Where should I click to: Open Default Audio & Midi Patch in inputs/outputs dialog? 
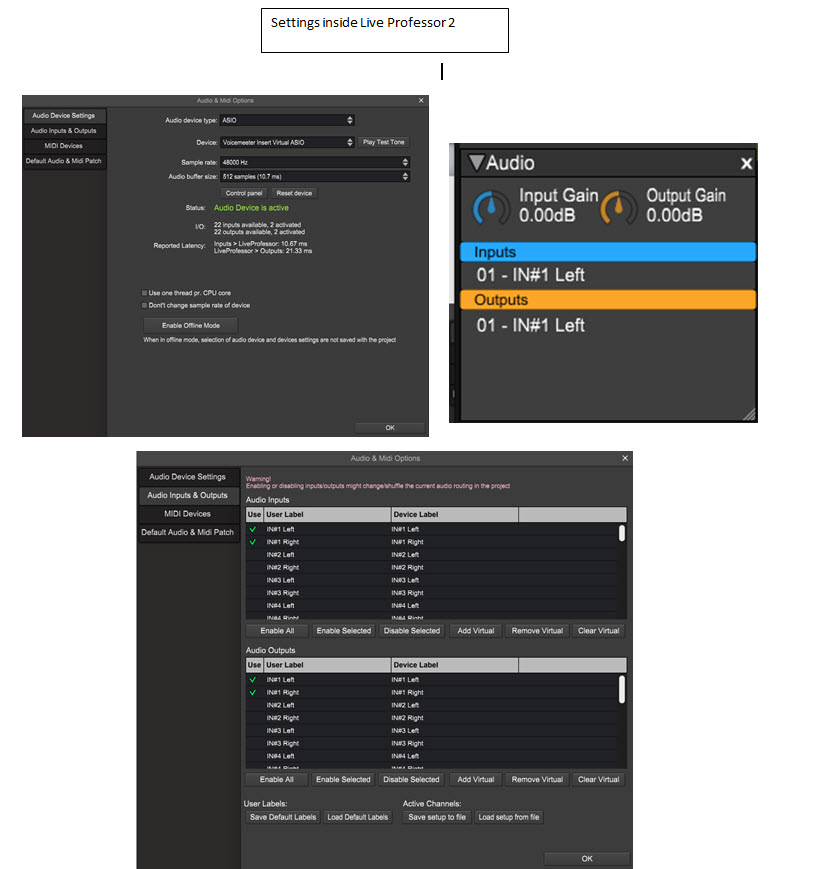[187, 532]
